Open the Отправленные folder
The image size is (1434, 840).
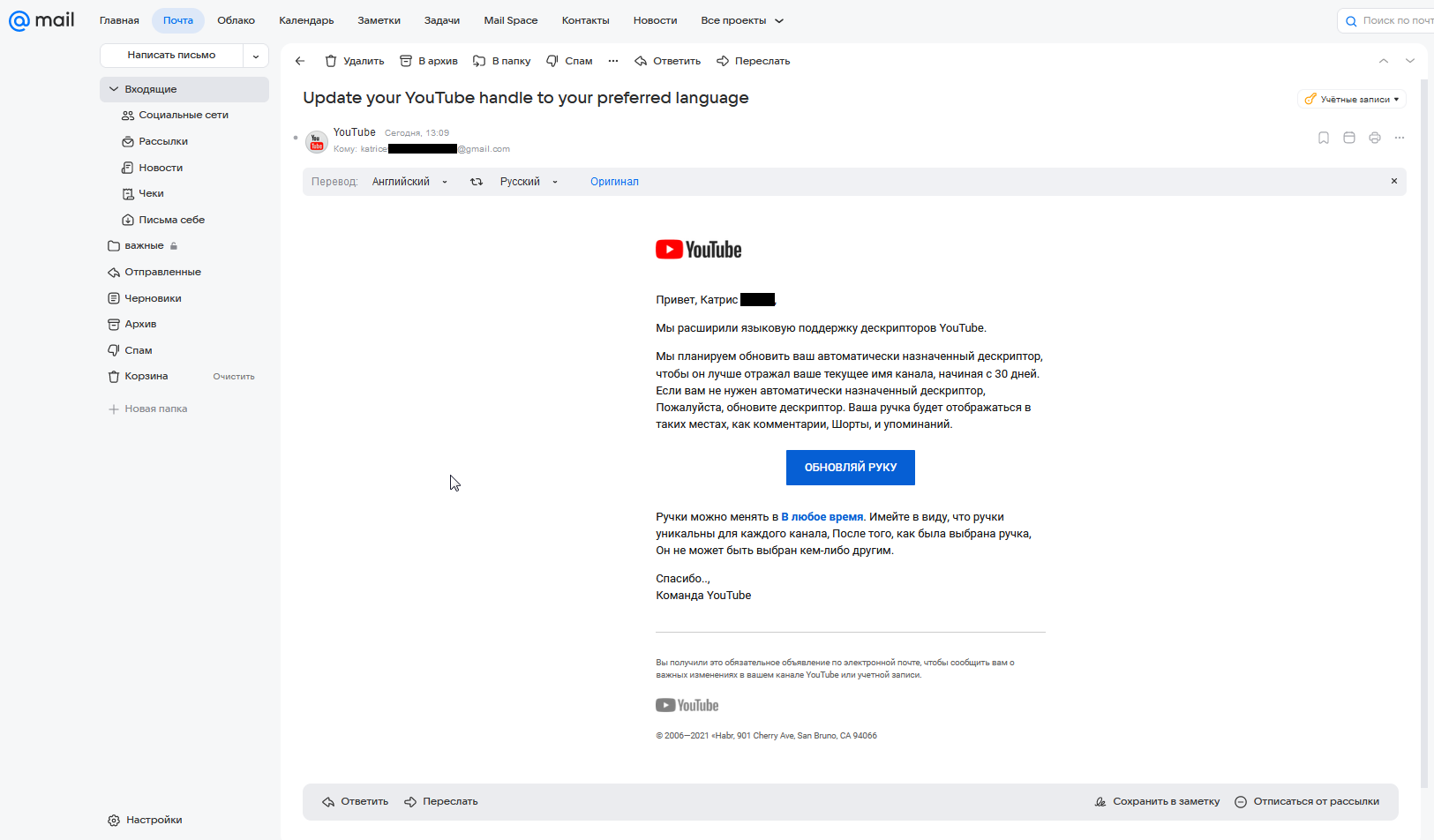tap(162, 272)
